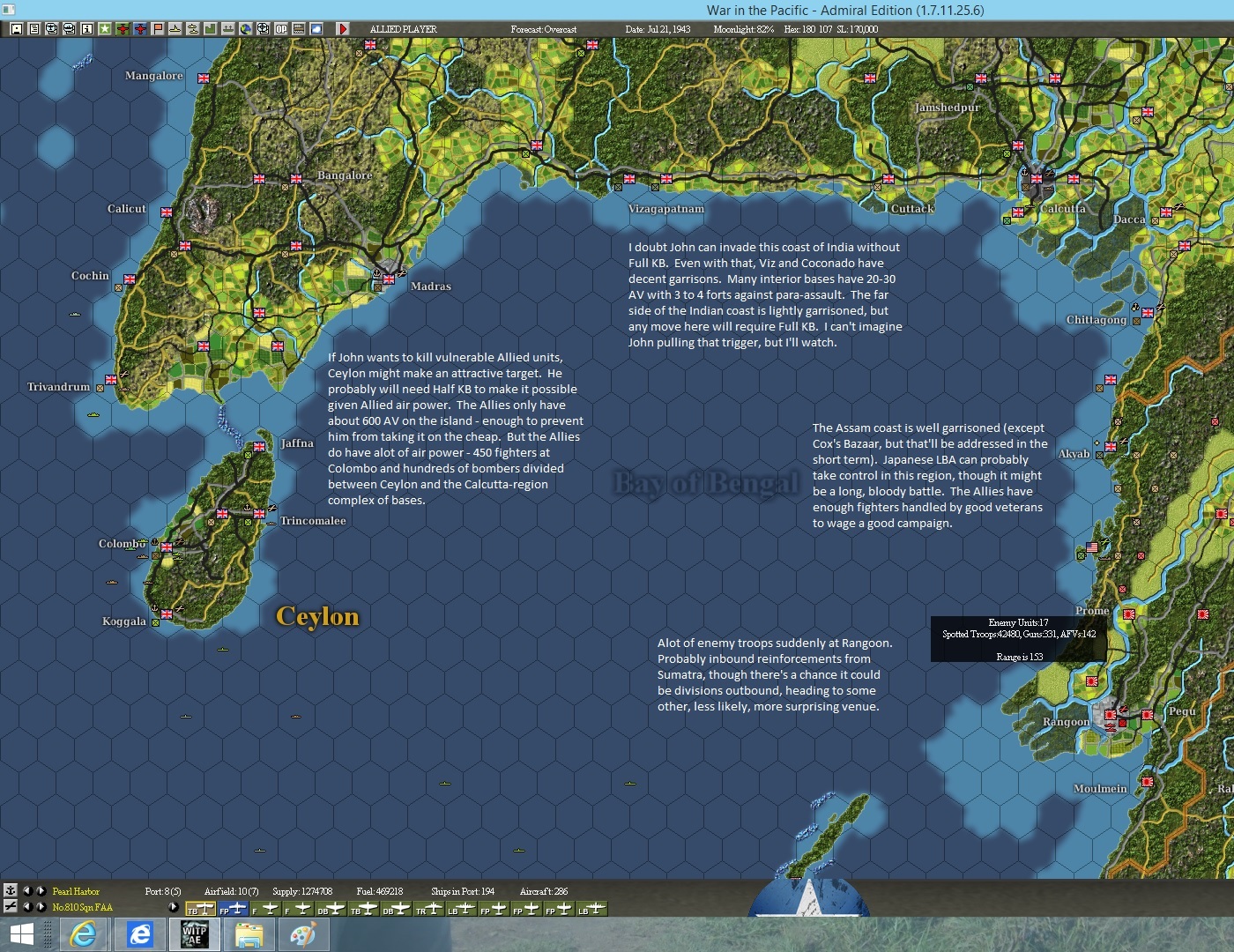Click the OP toolbar button

[x=280, y=29]
